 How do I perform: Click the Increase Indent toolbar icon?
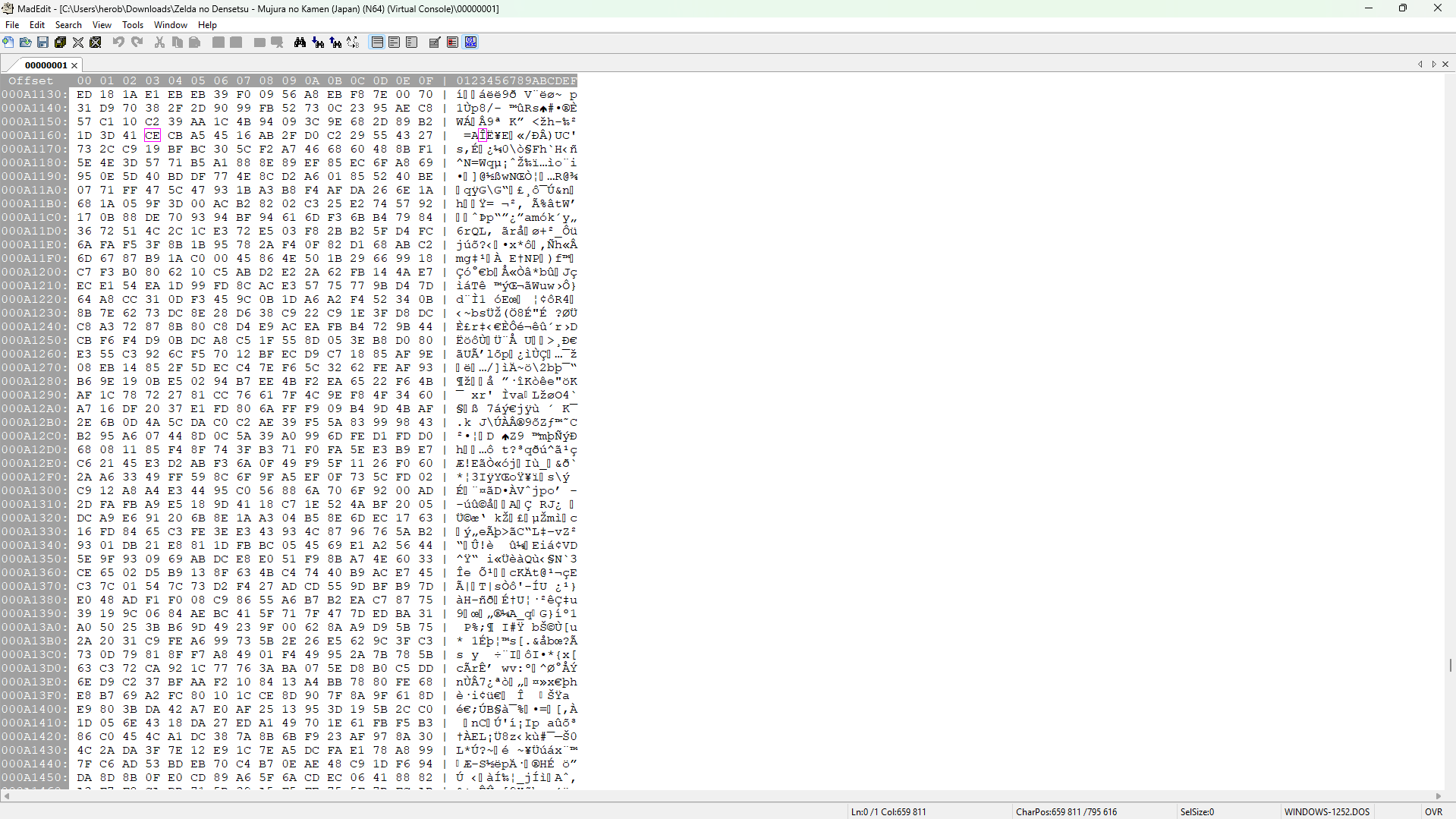219,43
